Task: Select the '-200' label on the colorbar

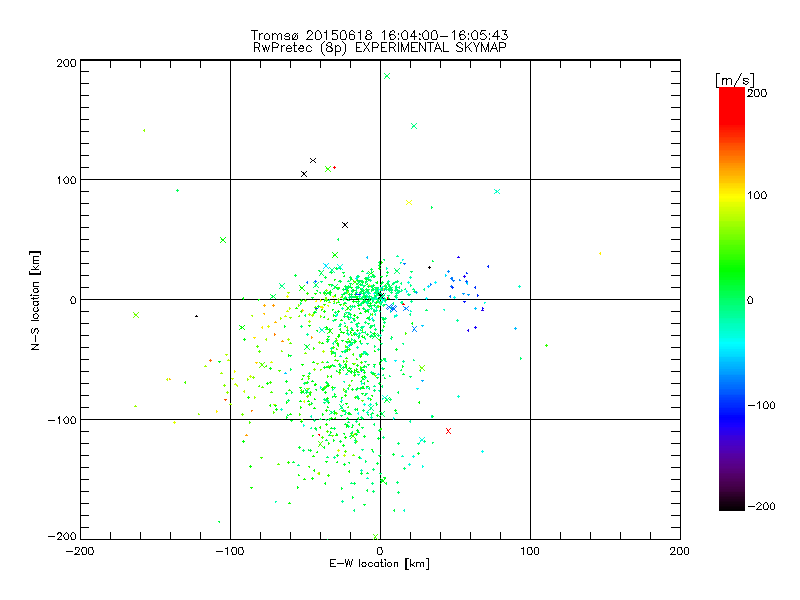Action: [x=761, y=507]
